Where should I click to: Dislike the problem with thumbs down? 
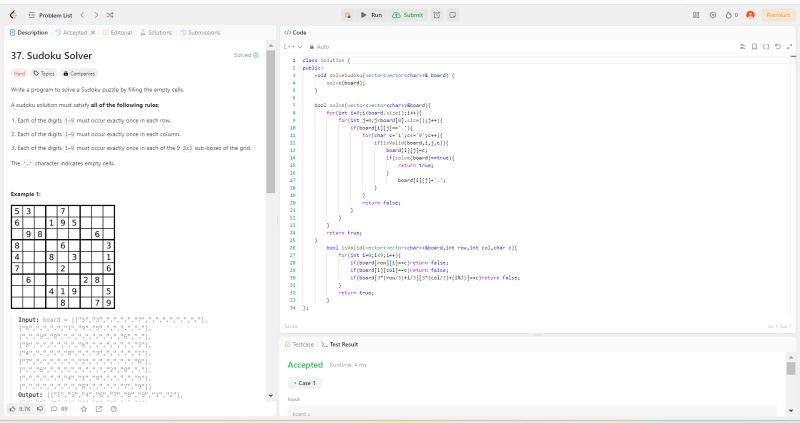40,409
